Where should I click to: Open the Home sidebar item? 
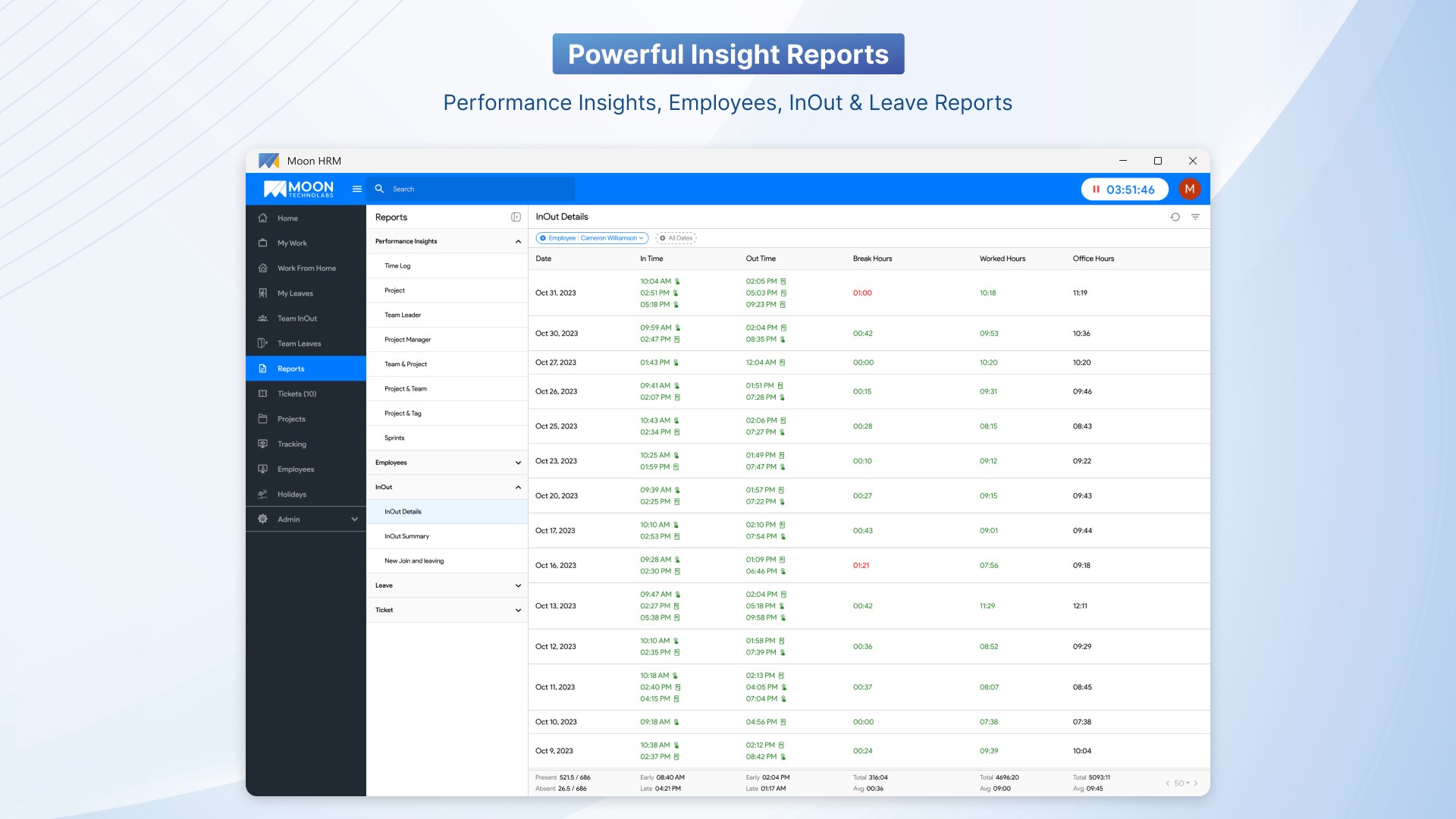coord(287,218)
